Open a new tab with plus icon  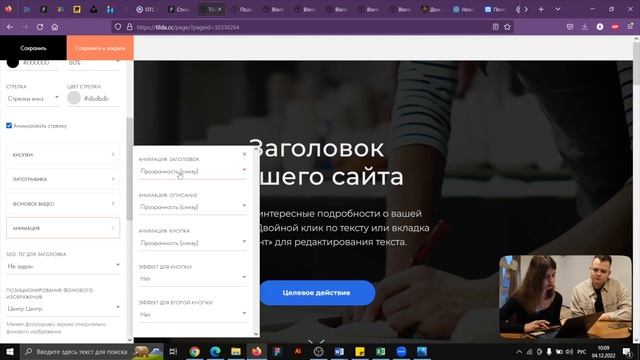click(x=541, y=9)
